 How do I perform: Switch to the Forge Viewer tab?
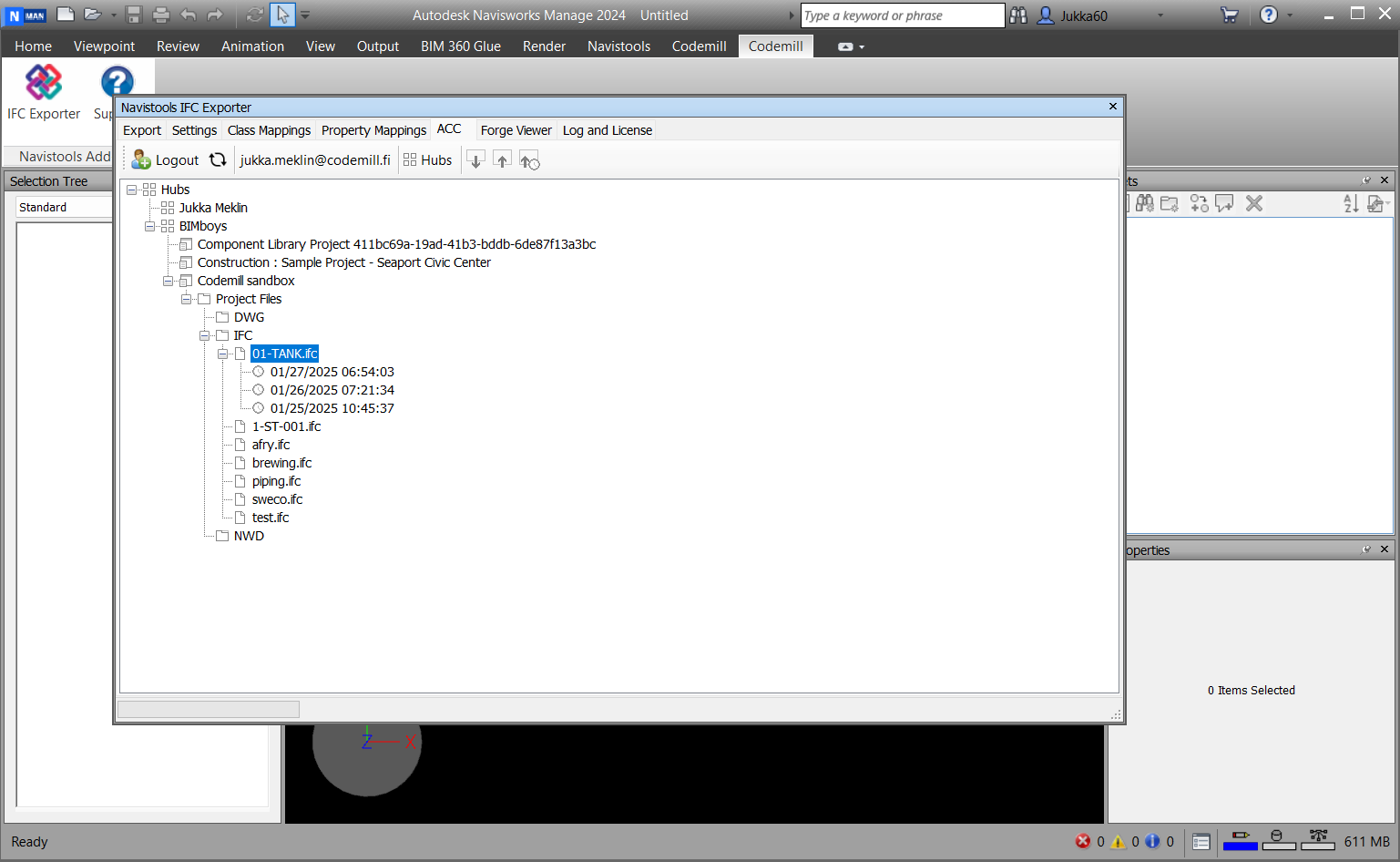[516, 130]
